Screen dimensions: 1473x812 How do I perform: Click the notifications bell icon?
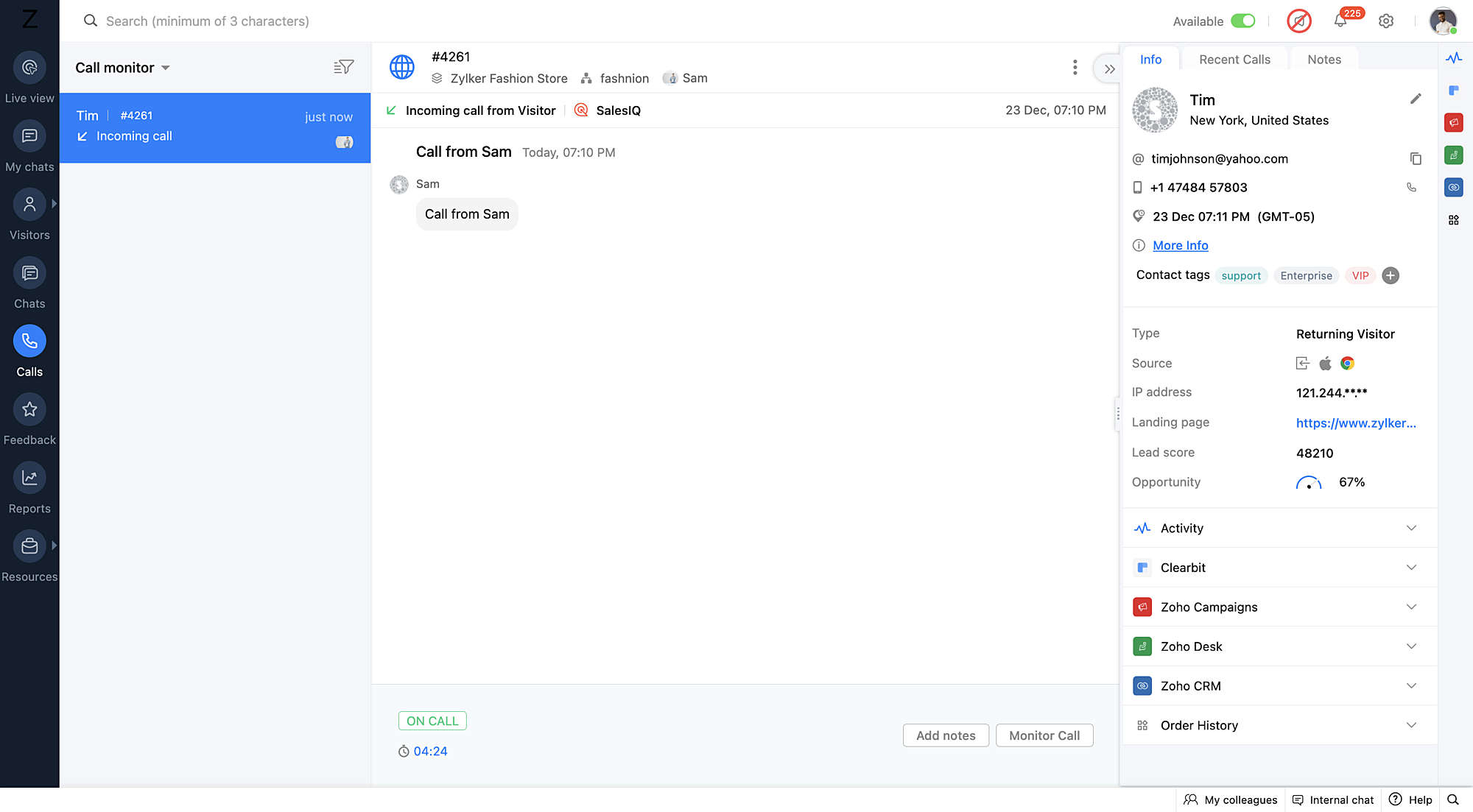point(1340,21)
